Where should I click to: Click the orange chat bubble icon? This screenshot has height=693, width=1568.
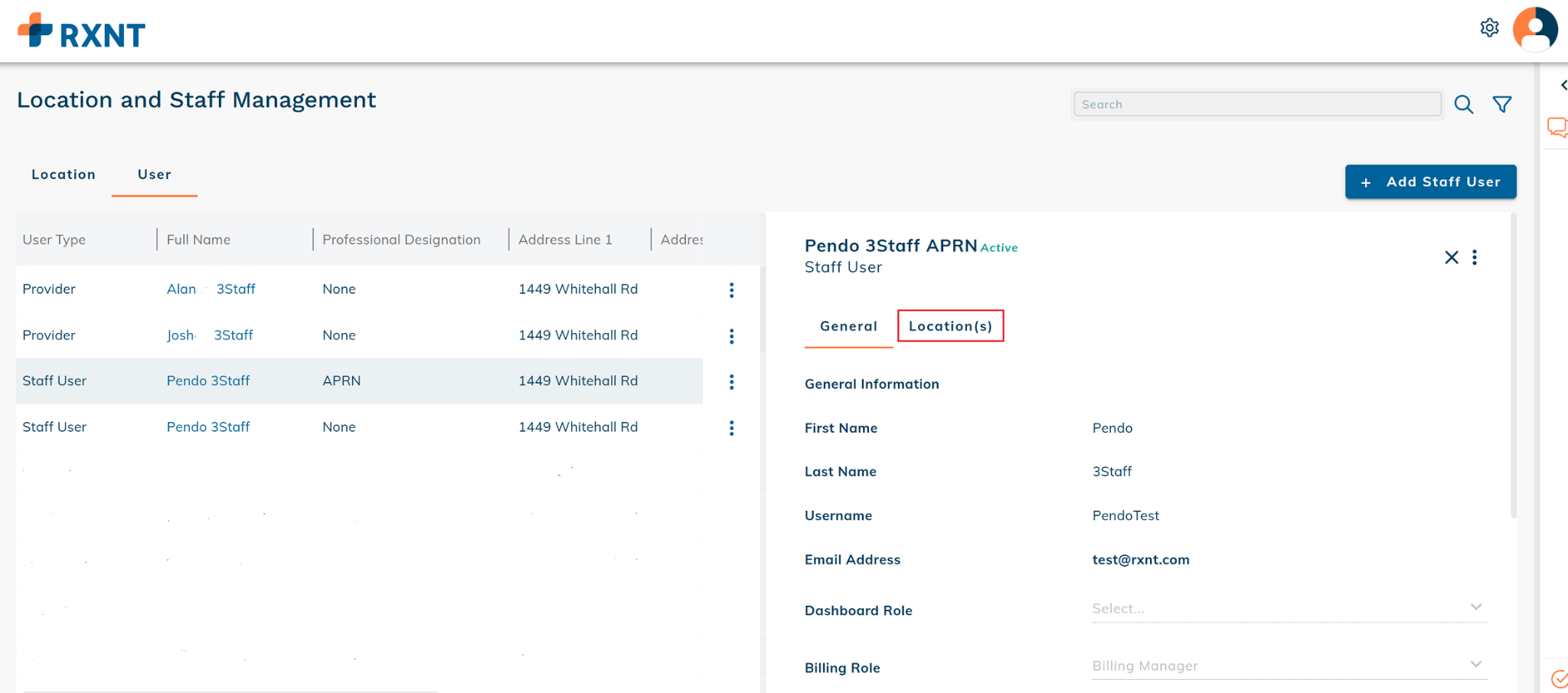click(x=1557, y=126)
